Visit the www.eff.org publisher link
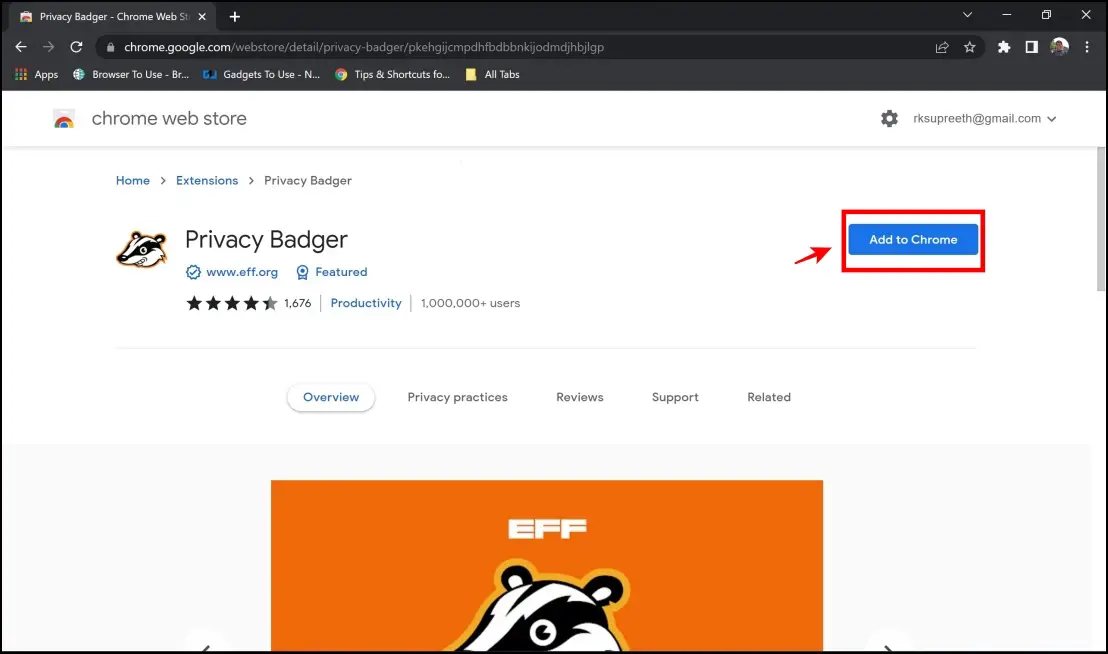1108x654 pixels. pyautogui.click(x=242, y=272)
